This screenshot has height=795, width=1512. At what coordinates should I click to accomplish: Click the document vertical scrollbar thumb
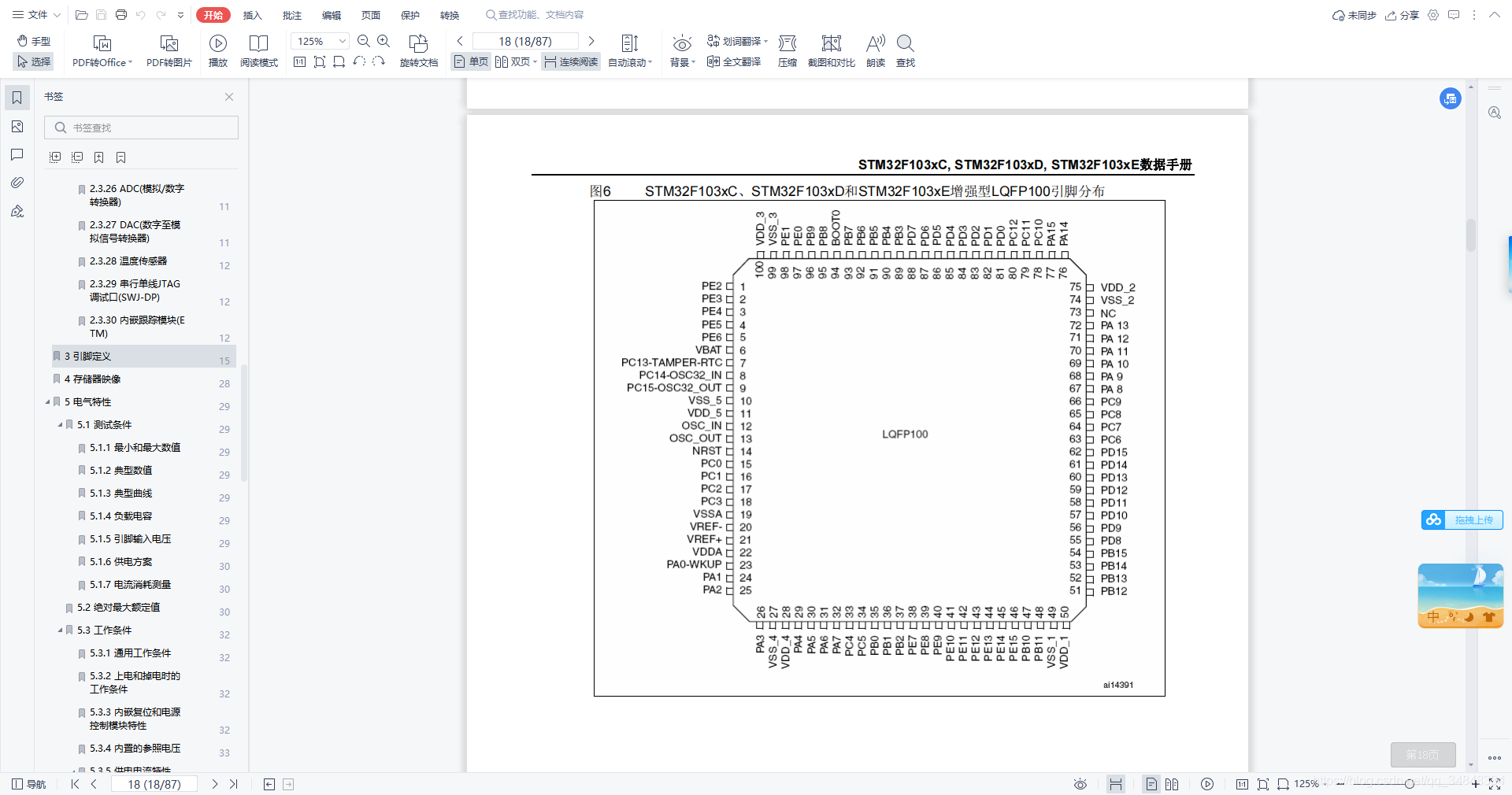[1470, 235]
